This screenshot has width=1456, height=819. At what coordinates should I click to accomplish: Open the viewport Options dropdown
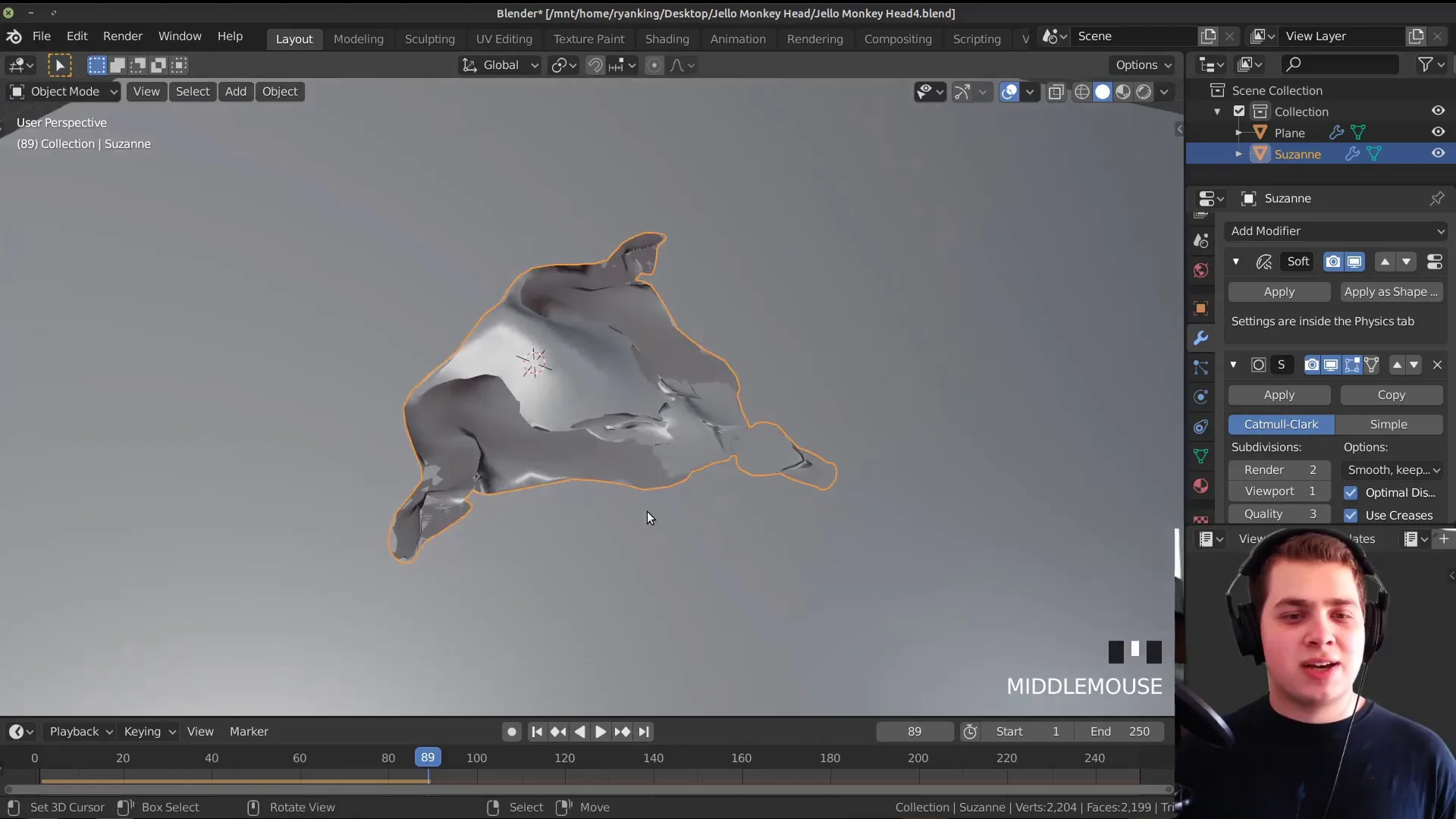coord(1143,65)
